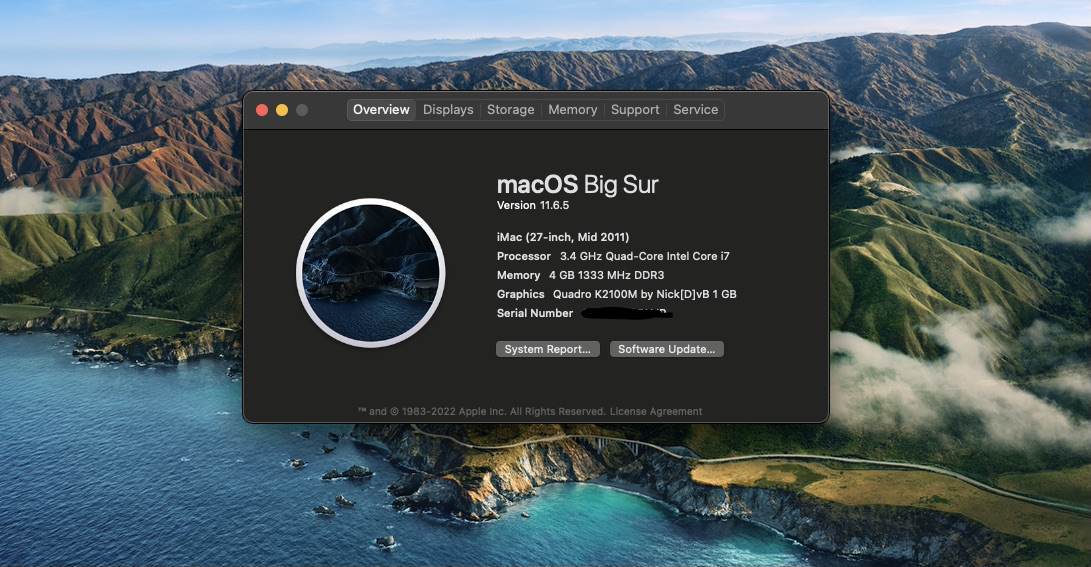Click the Serial Number label
The image size is (1091, 567).
tap(535, 313)
